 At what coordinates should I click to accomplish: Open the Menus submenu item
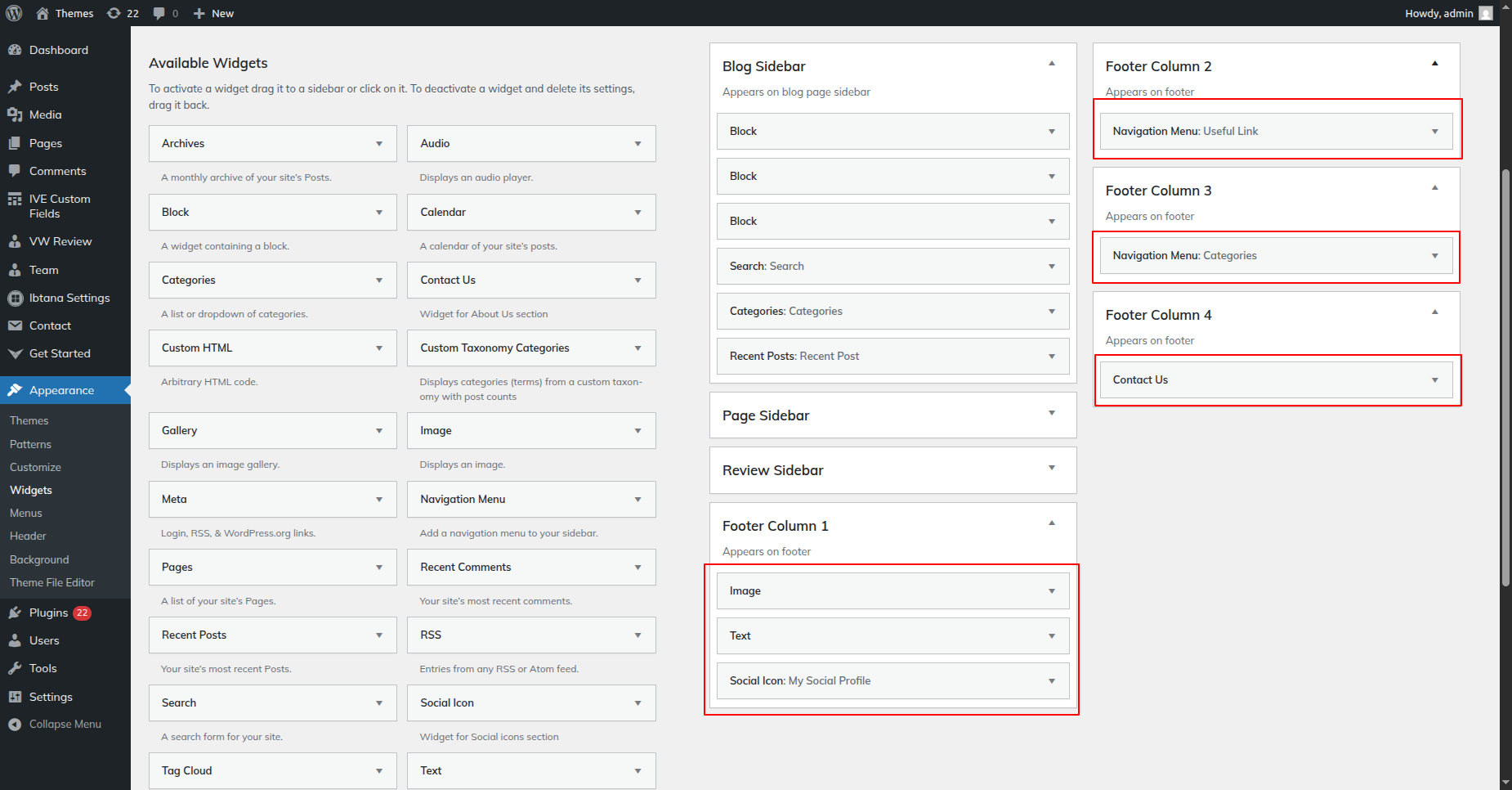pos(26,513)
